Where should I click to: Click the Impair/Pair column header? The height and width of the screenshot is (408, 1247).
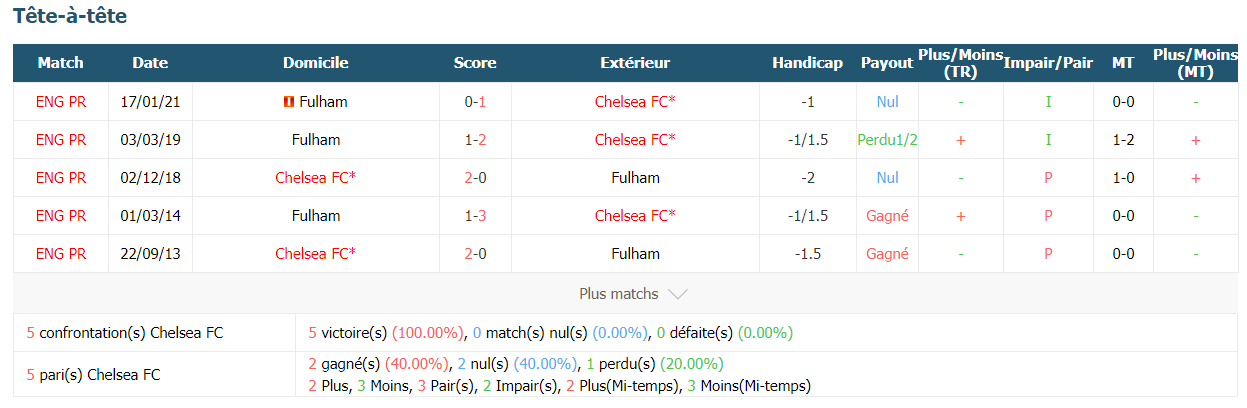pyautogui.click(x=1048, y=63)
